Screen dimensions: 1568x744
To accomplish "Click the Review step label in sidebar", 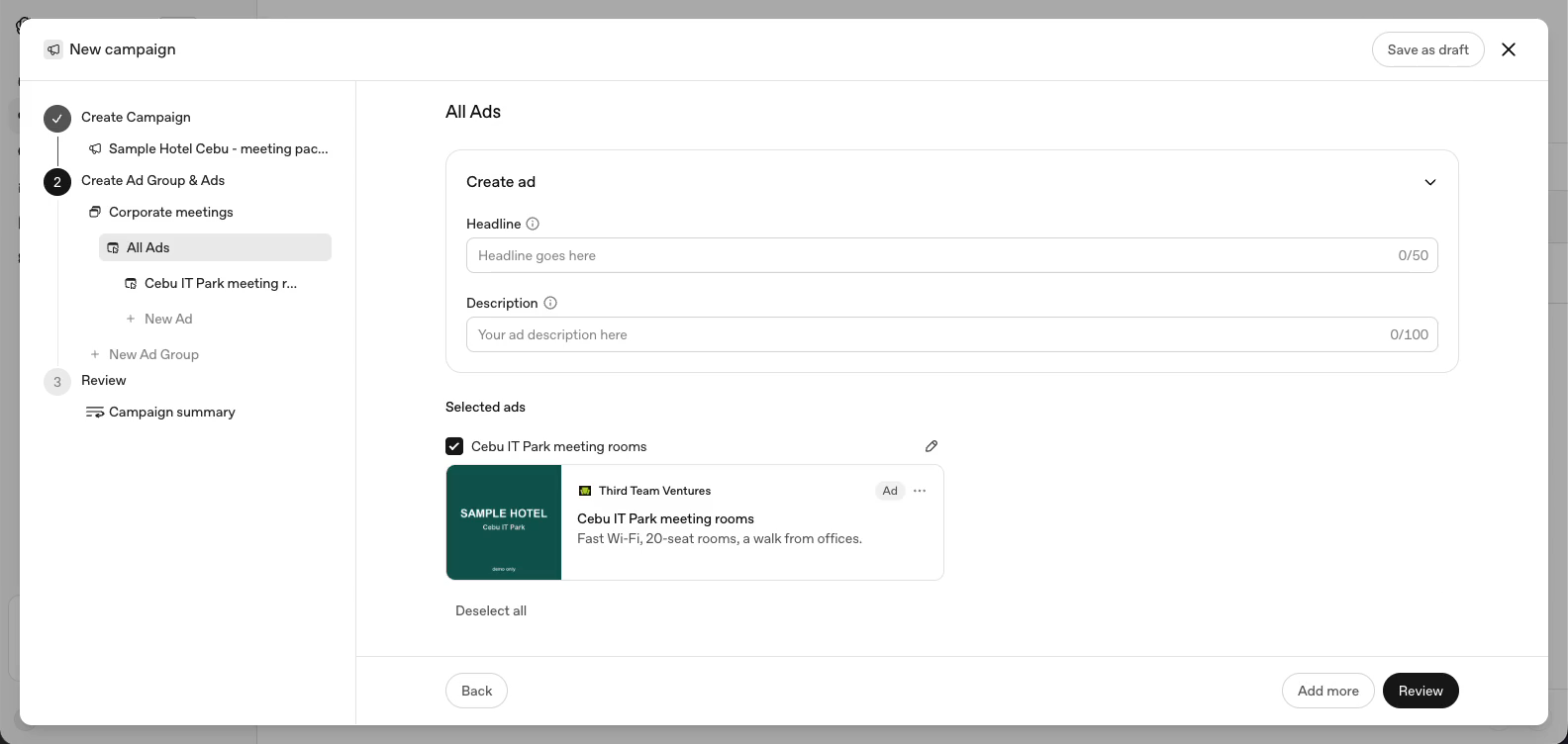I will tap(104, 380).
